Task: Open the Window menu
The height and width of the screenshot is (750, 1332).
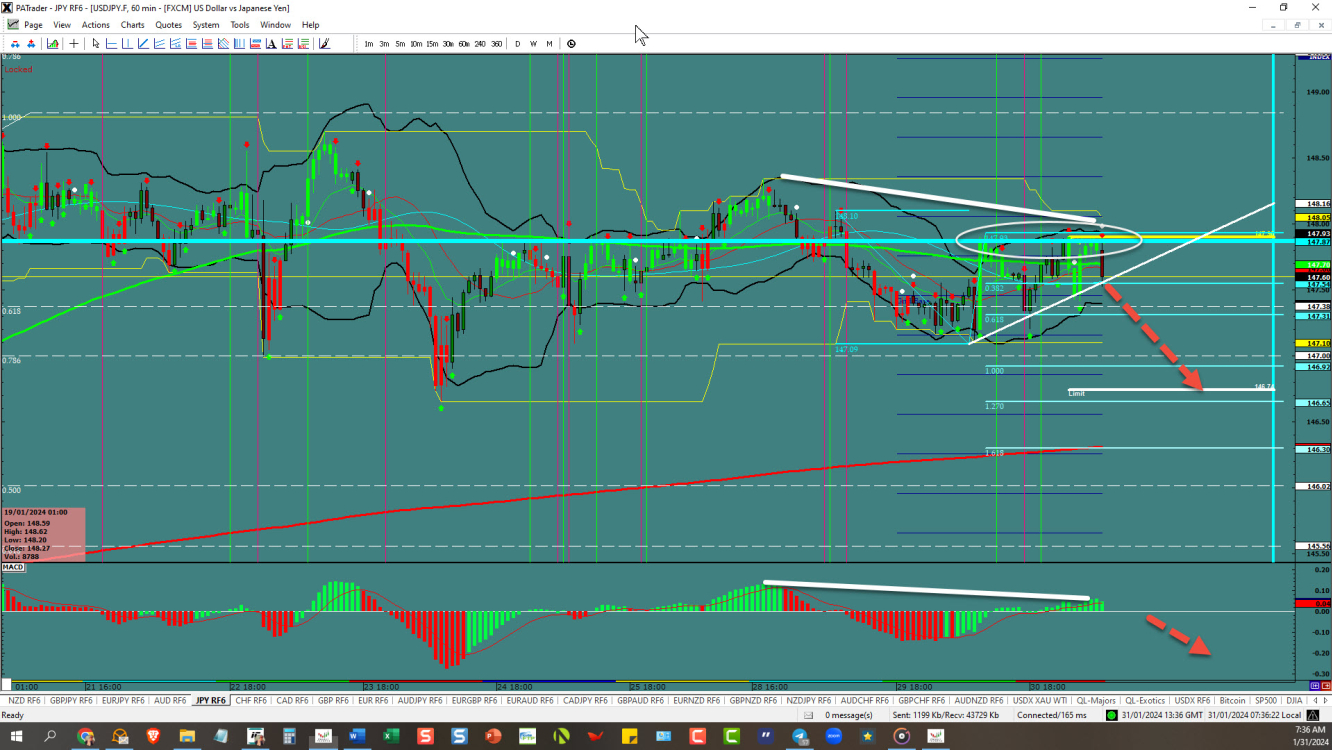Action: tap(275, 25)
